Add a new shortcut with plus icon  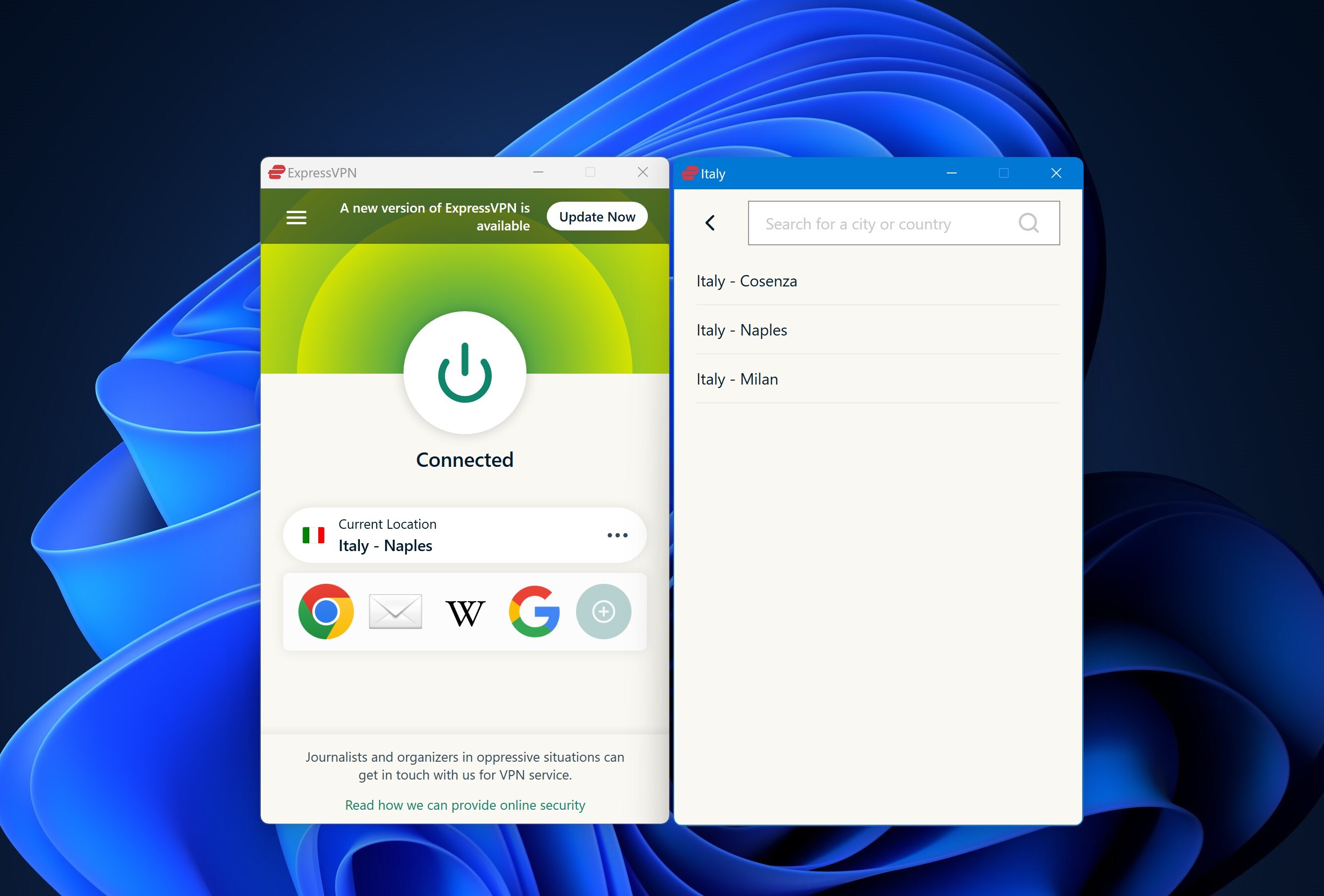[x=603, y=611]
